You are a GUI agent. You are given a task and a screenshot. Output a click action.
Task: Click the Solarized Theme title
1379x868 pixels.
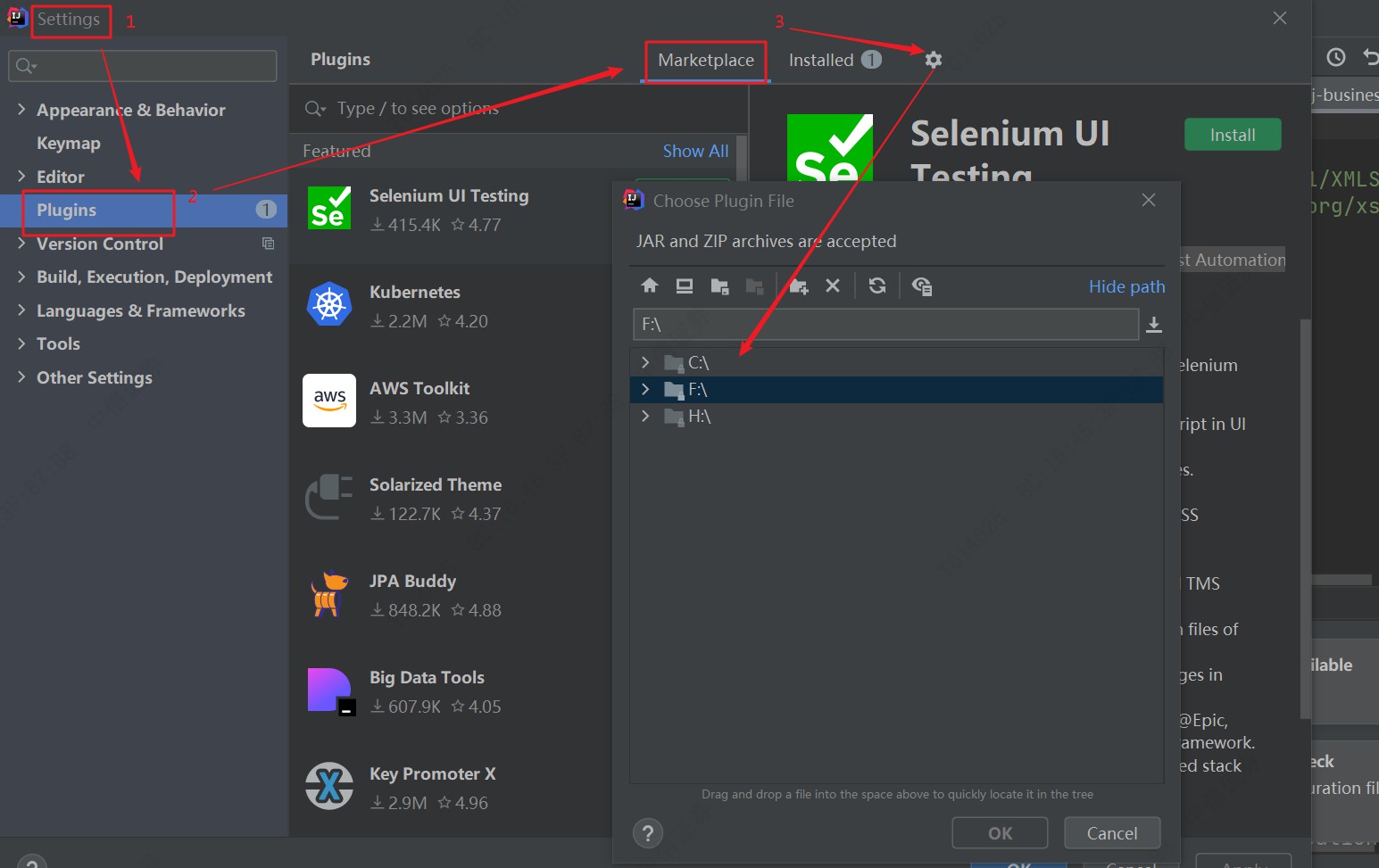click(436, 484)
